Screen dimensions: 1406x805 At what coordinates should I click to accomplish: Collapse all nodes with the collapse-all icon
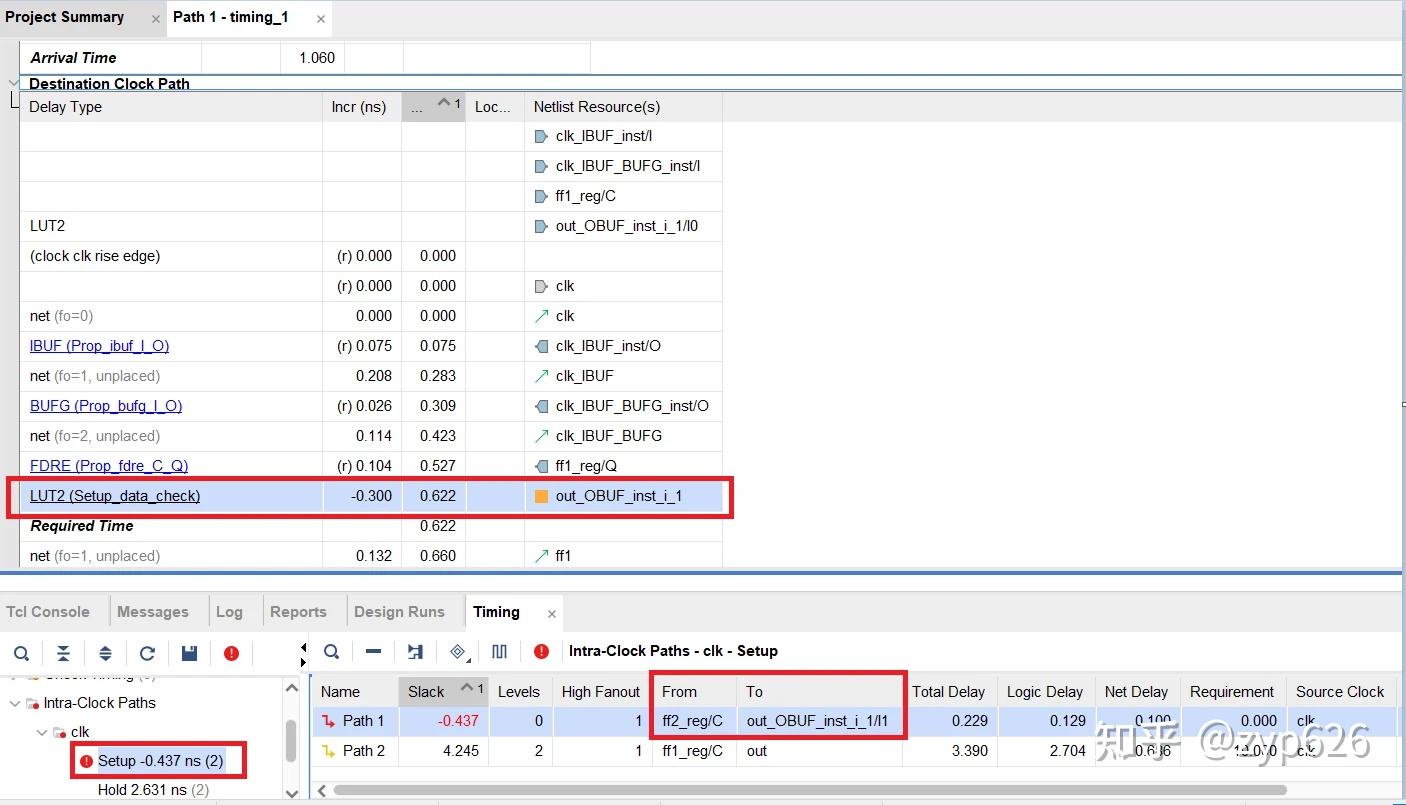[64, 653]
